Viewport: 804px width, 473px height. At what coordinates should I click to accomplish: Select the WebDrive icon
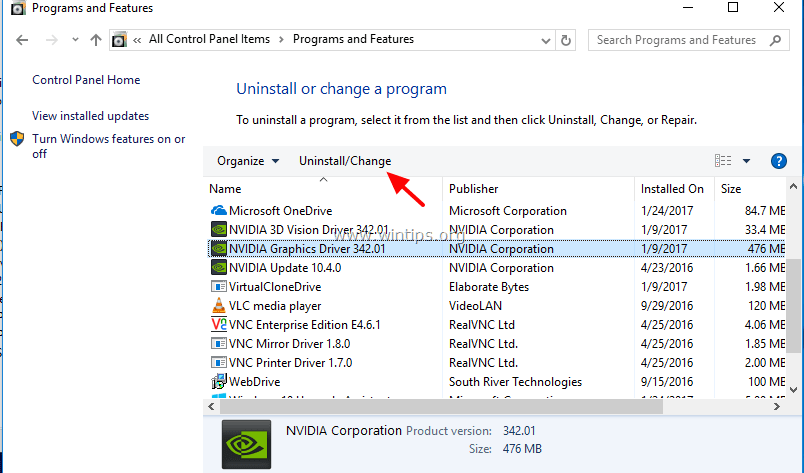point(219,381)
